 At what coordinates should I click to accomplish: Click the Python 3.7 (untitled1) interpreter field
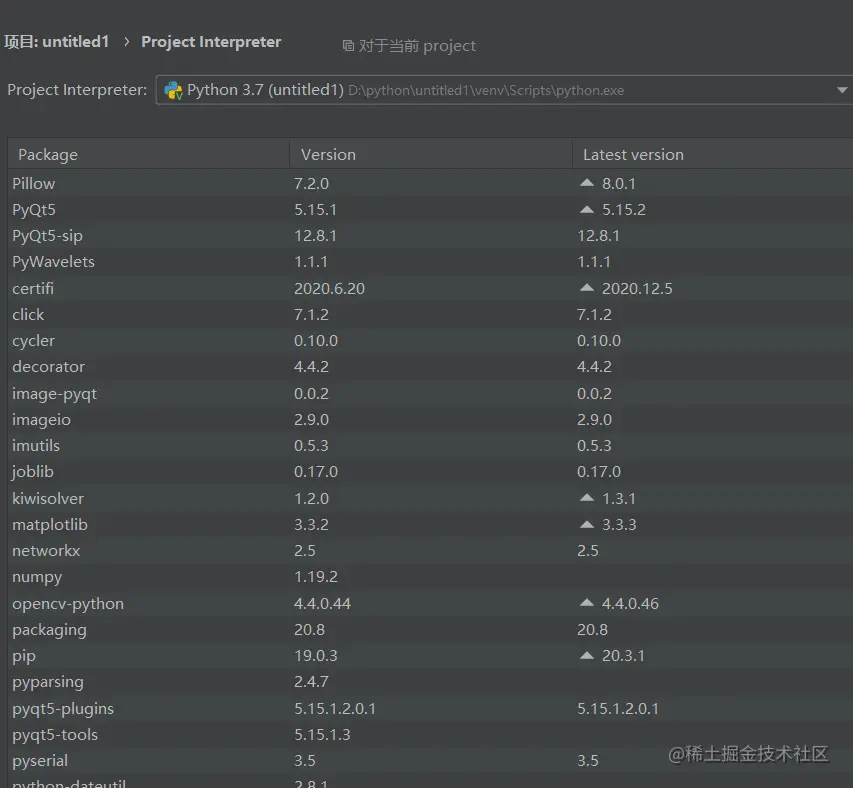(x=504, y=90)
